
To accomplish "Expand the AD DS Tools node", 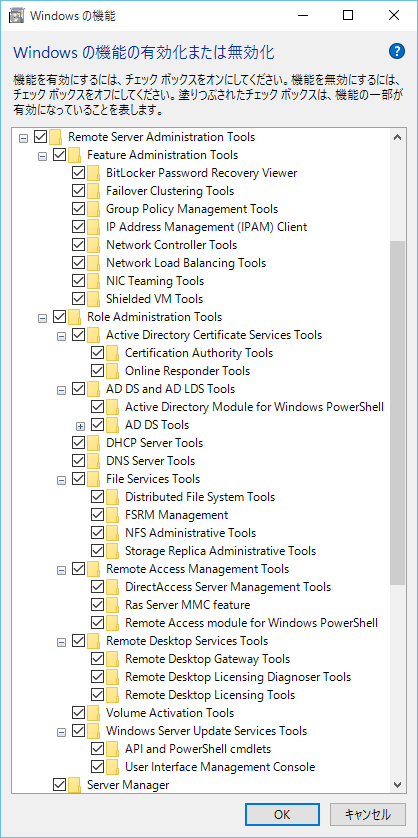I will point(81,426).
